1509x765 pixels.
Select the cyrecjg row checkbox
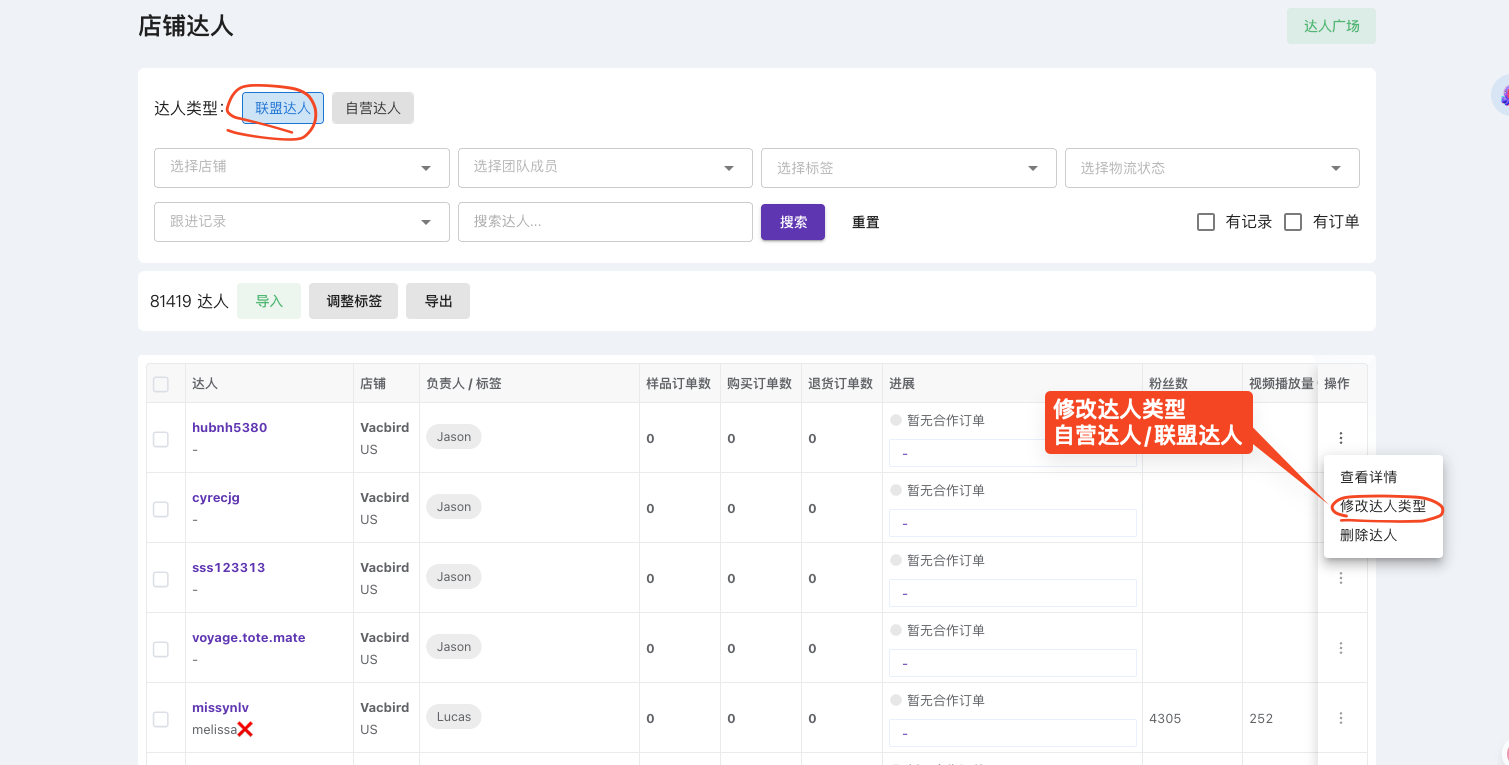click(x=161, y=509)
